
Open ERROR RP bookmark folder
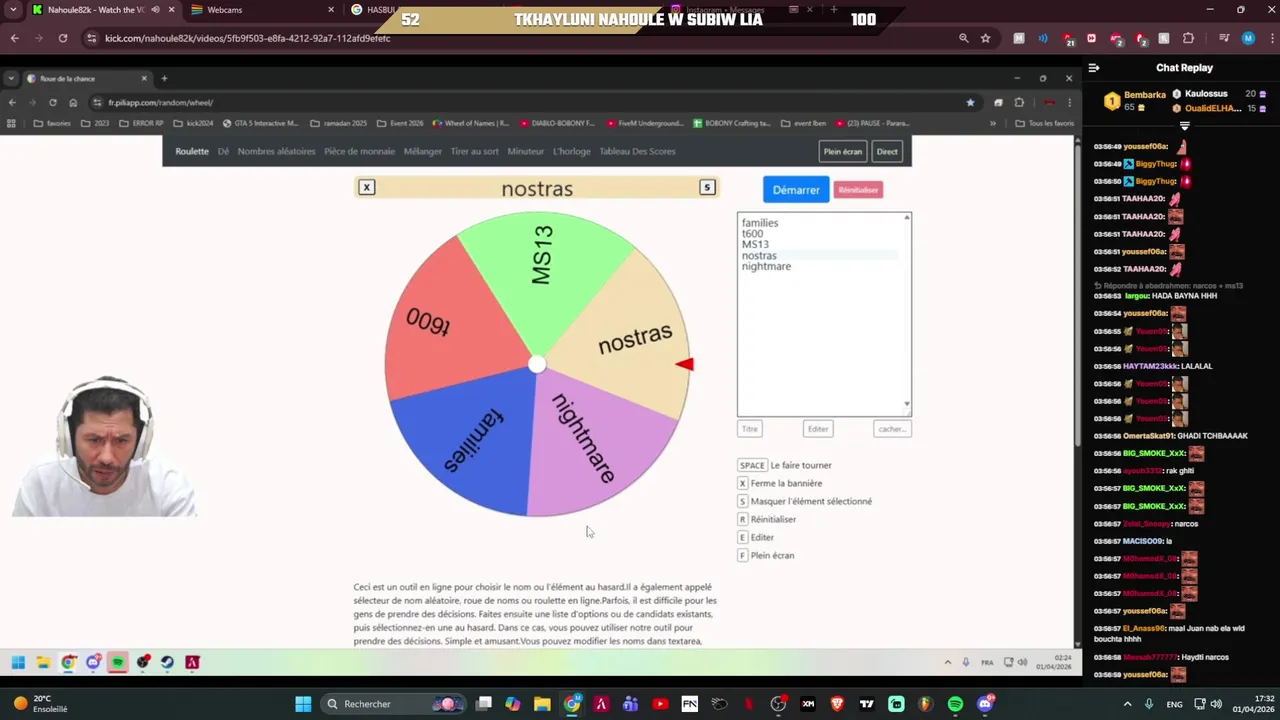(x=141, y=123)
